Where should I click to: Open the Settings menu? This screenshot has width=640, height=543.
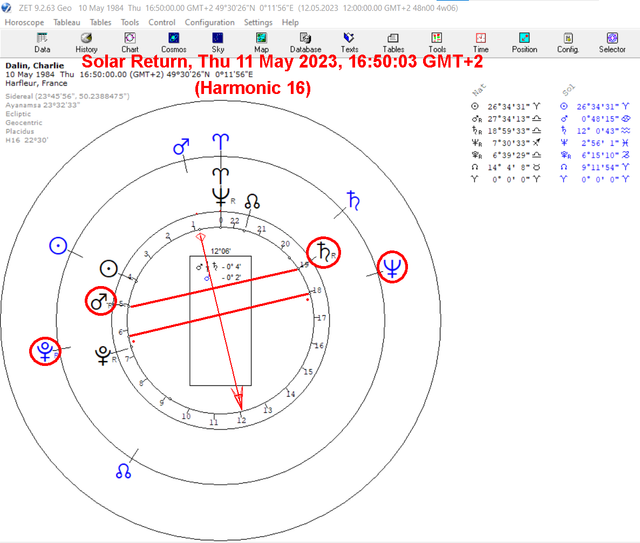coord(258,22)
